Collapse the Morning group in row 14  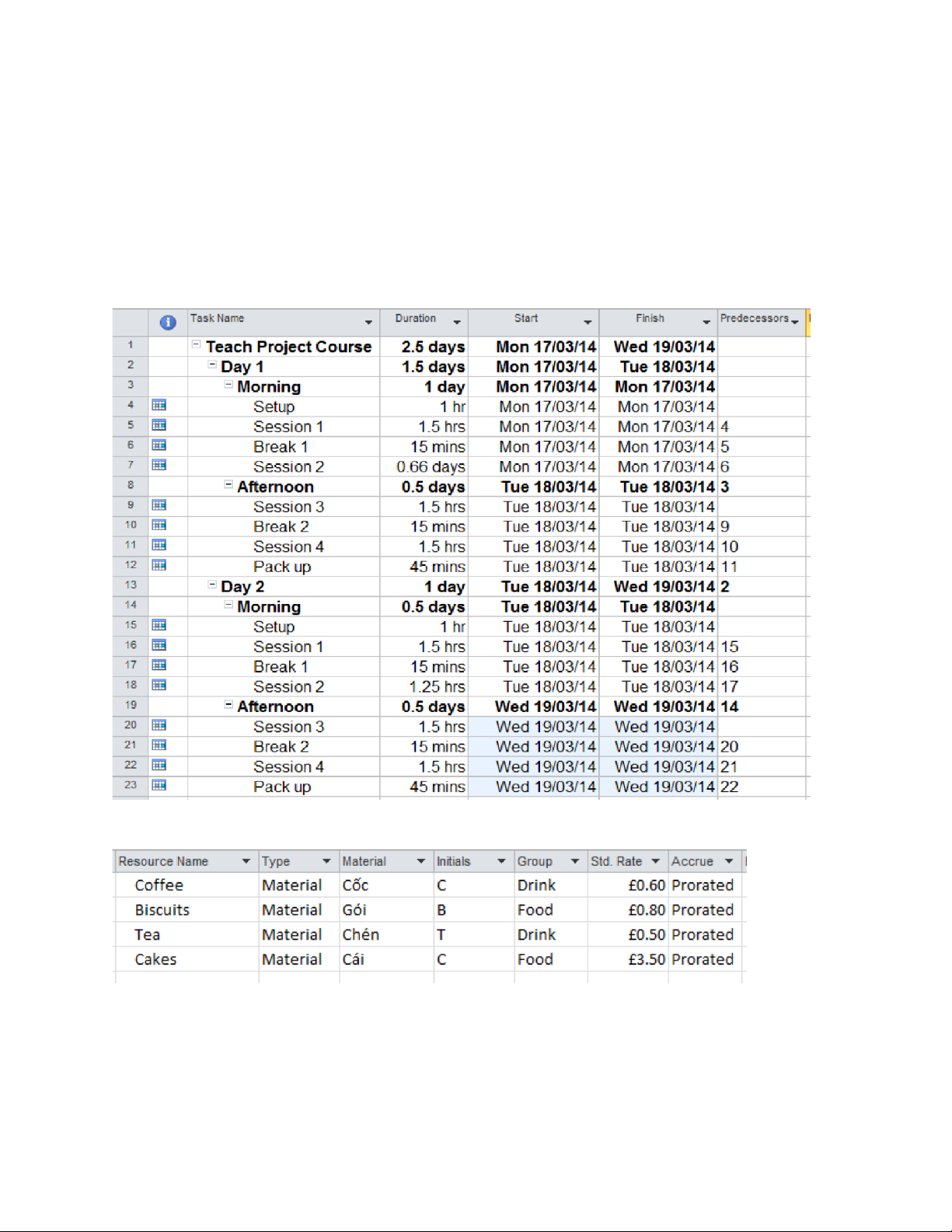coord(228,604)
